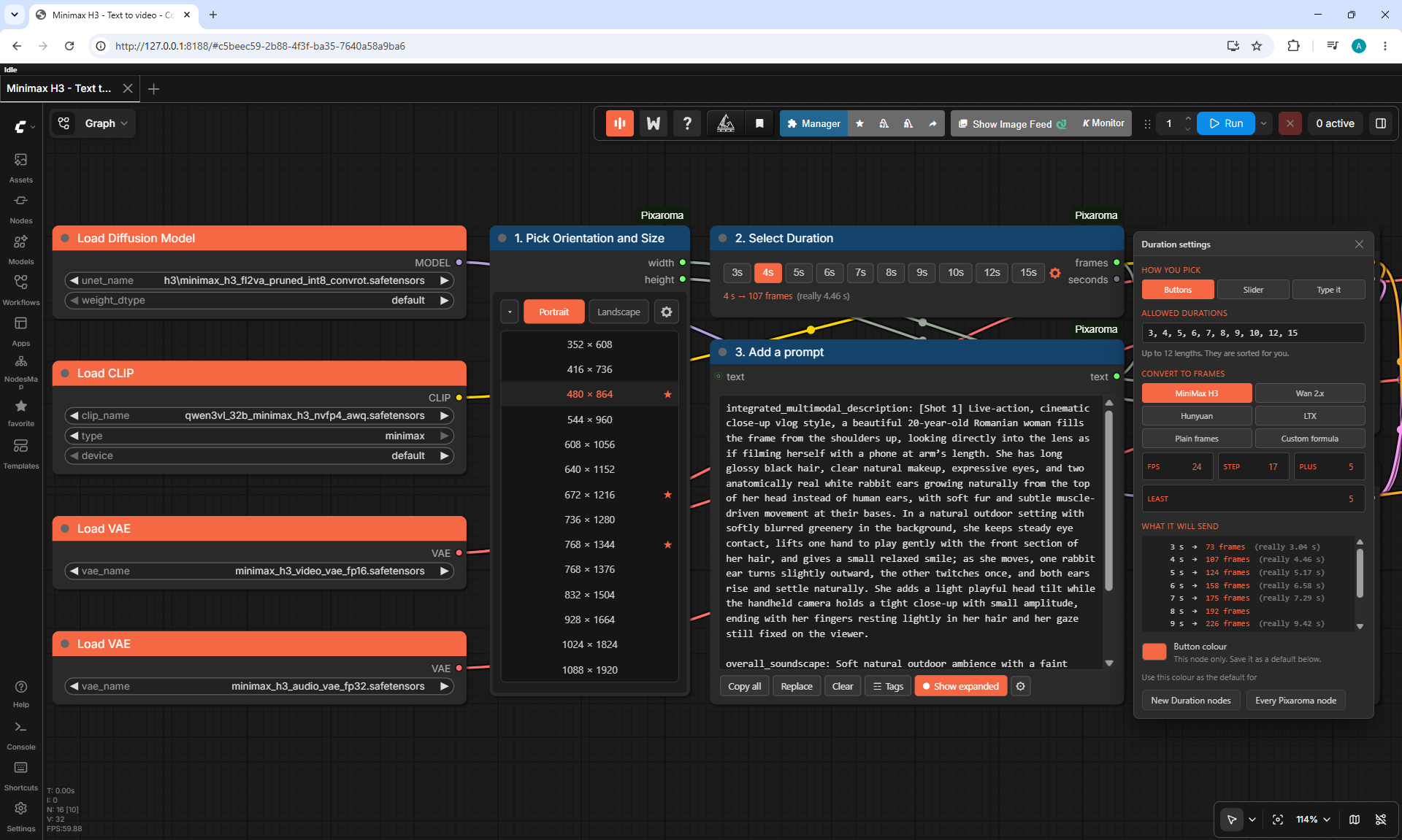Open the 114% zoom dropdown
The height and width of the screenshot is (840, 1402).
(x=1313, y=820)
